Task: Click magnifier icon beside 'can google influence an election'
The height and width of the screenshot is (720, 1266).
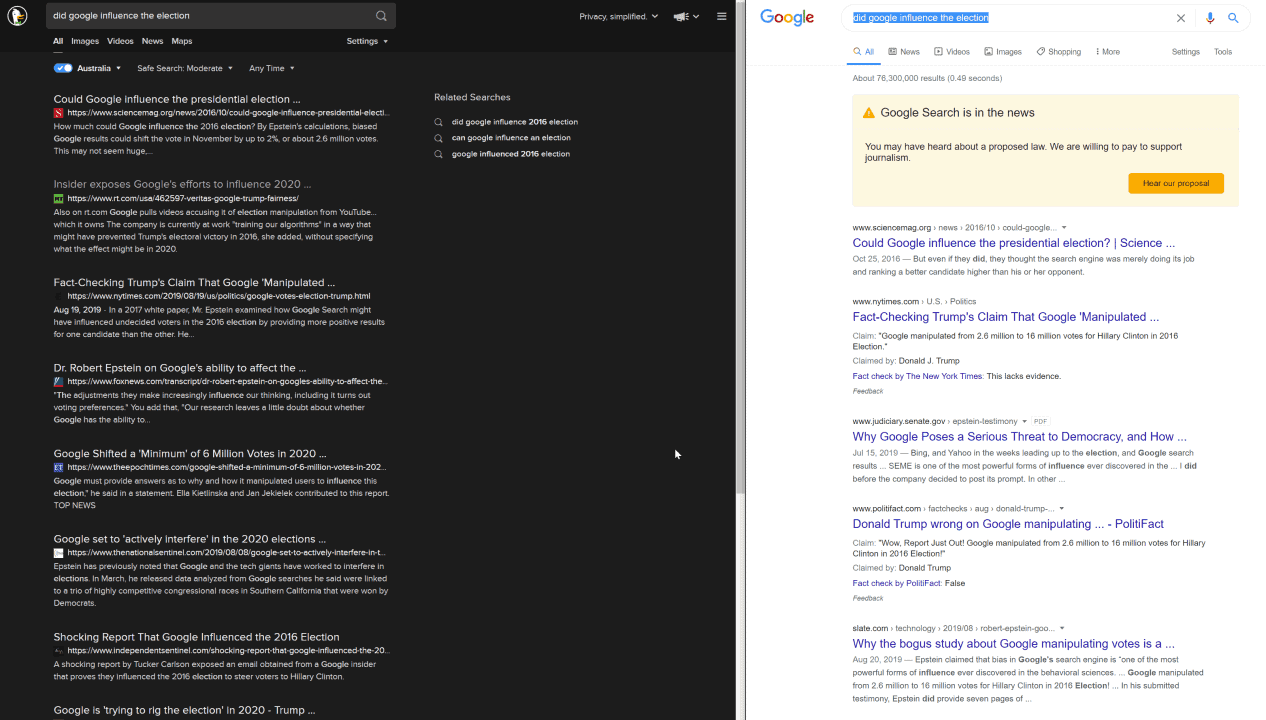Action: [x=438, y=138]
